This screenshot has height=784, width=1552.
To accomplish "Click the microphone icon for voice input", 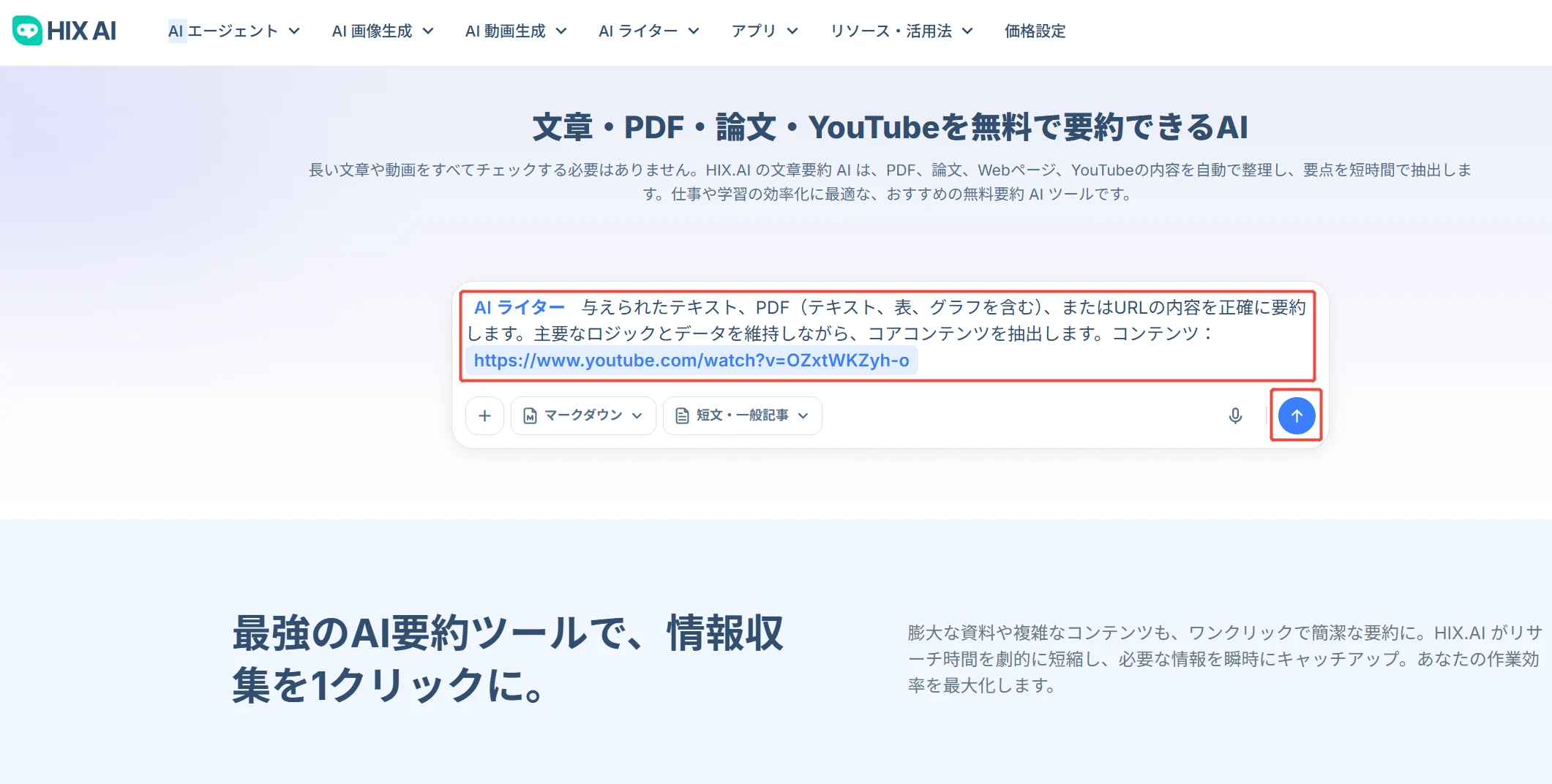I will [x=1235, y=415].
